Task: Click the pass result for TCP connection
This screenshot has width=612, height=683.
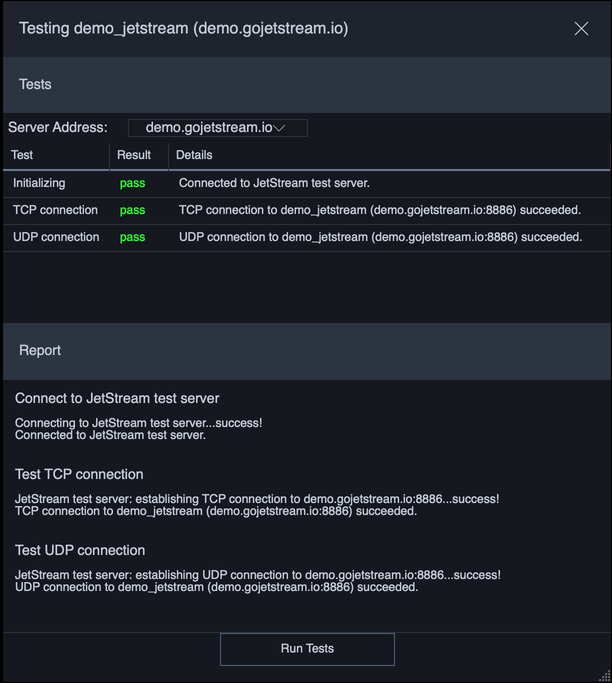Action: (x=132, y=210)
